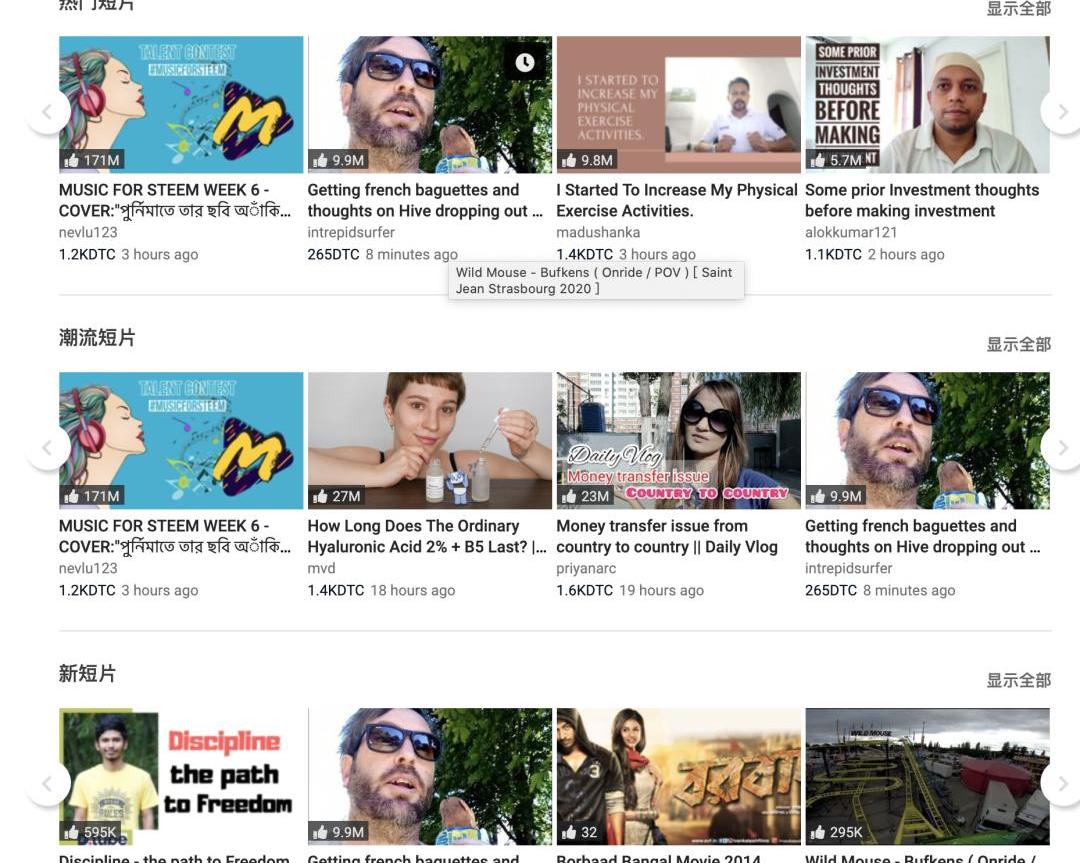Click the 27M thumbs-up badge on Hyaluronic Acid video

pyautogui.click(x=337, y=496)
